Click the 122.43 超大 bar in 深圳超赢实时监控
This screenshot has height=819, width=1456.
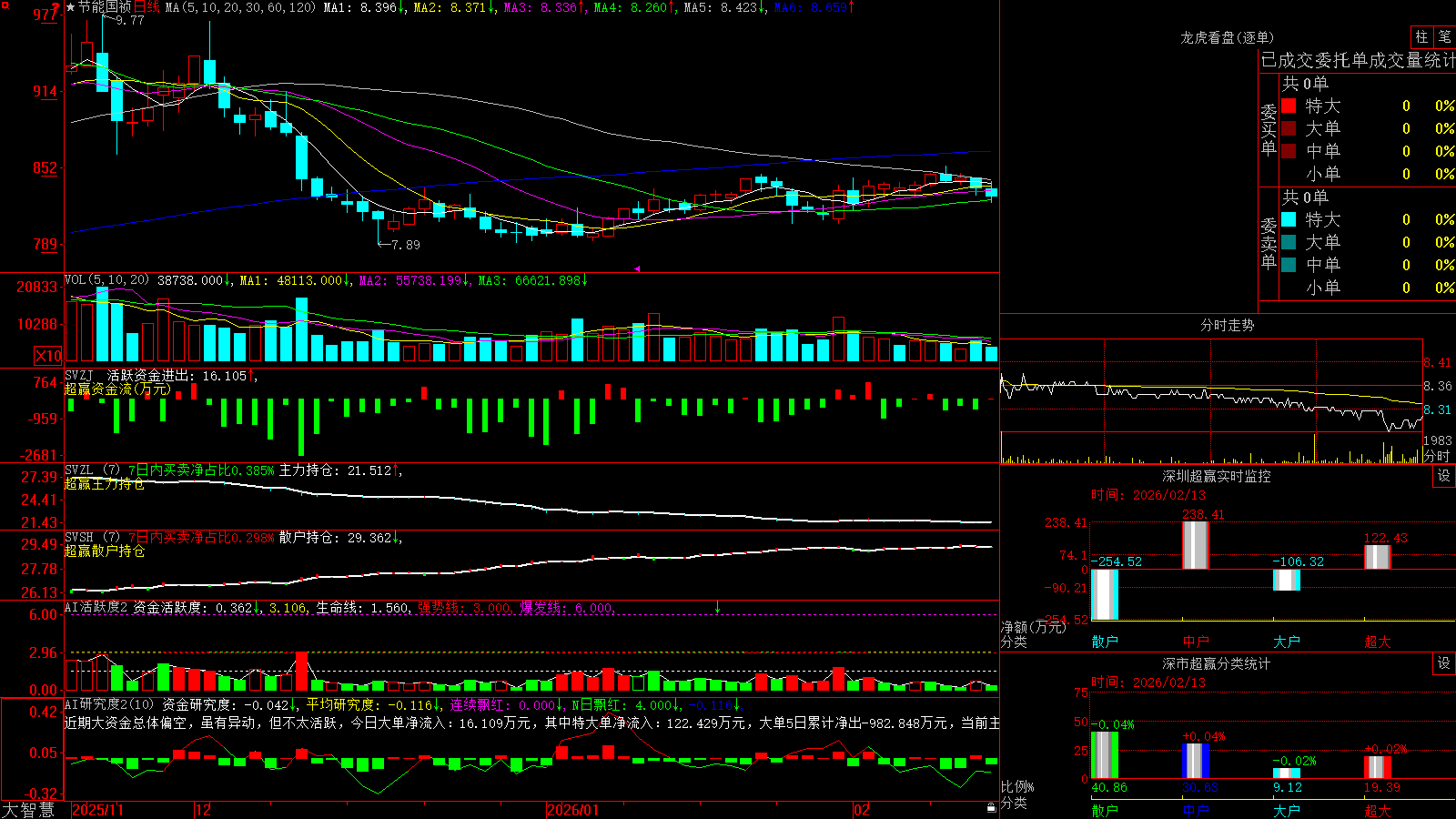point(1378,557)
